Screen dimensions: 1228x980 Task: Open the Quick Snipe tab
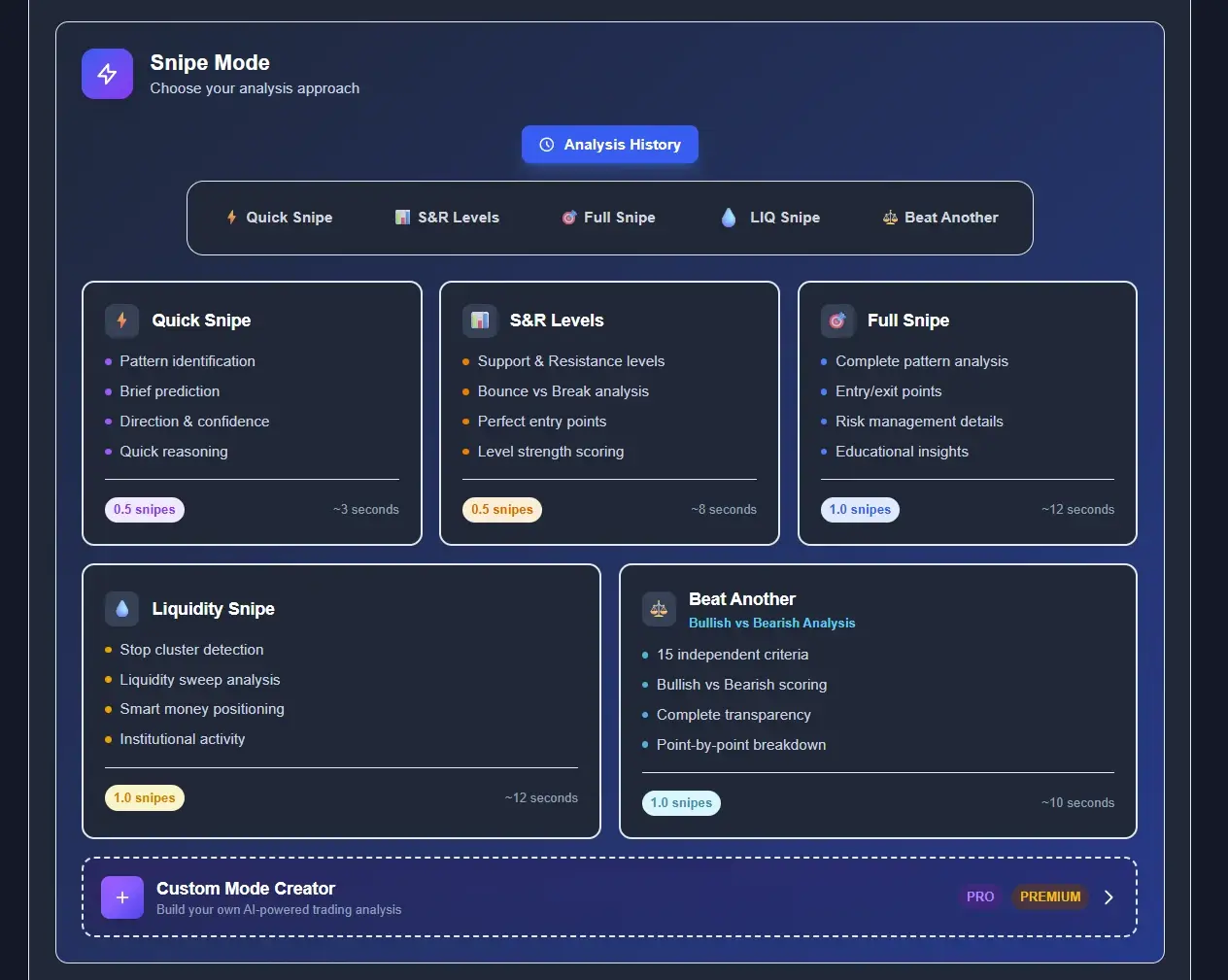[x=280, y=218]
